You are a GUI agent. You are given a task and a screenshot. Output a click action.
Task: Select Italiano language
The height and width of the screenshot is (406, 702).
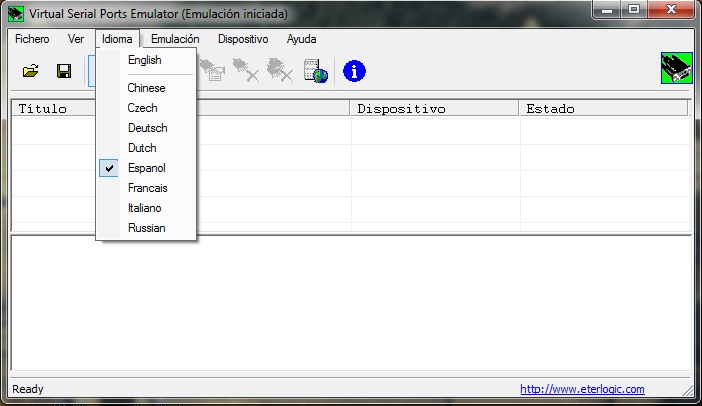click(x=146, y=208)
